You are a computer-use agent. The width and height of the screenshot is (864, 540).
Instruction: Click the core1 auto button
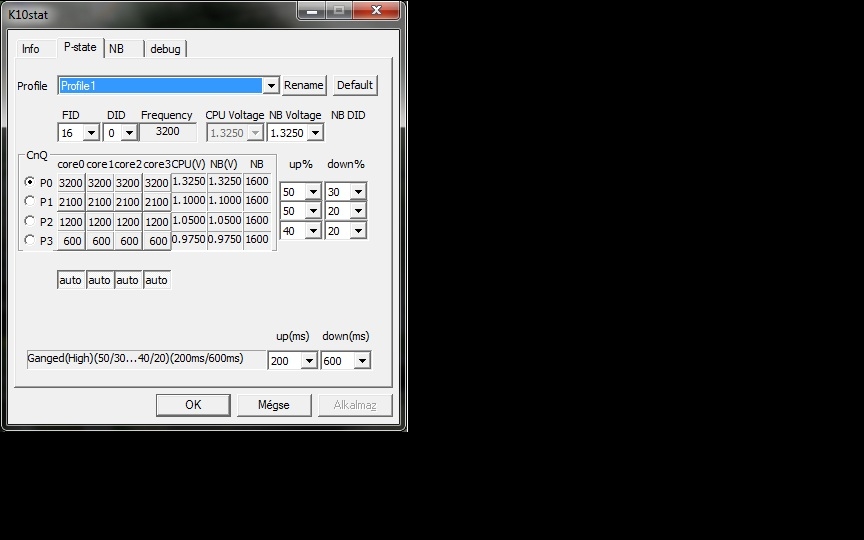100,280
